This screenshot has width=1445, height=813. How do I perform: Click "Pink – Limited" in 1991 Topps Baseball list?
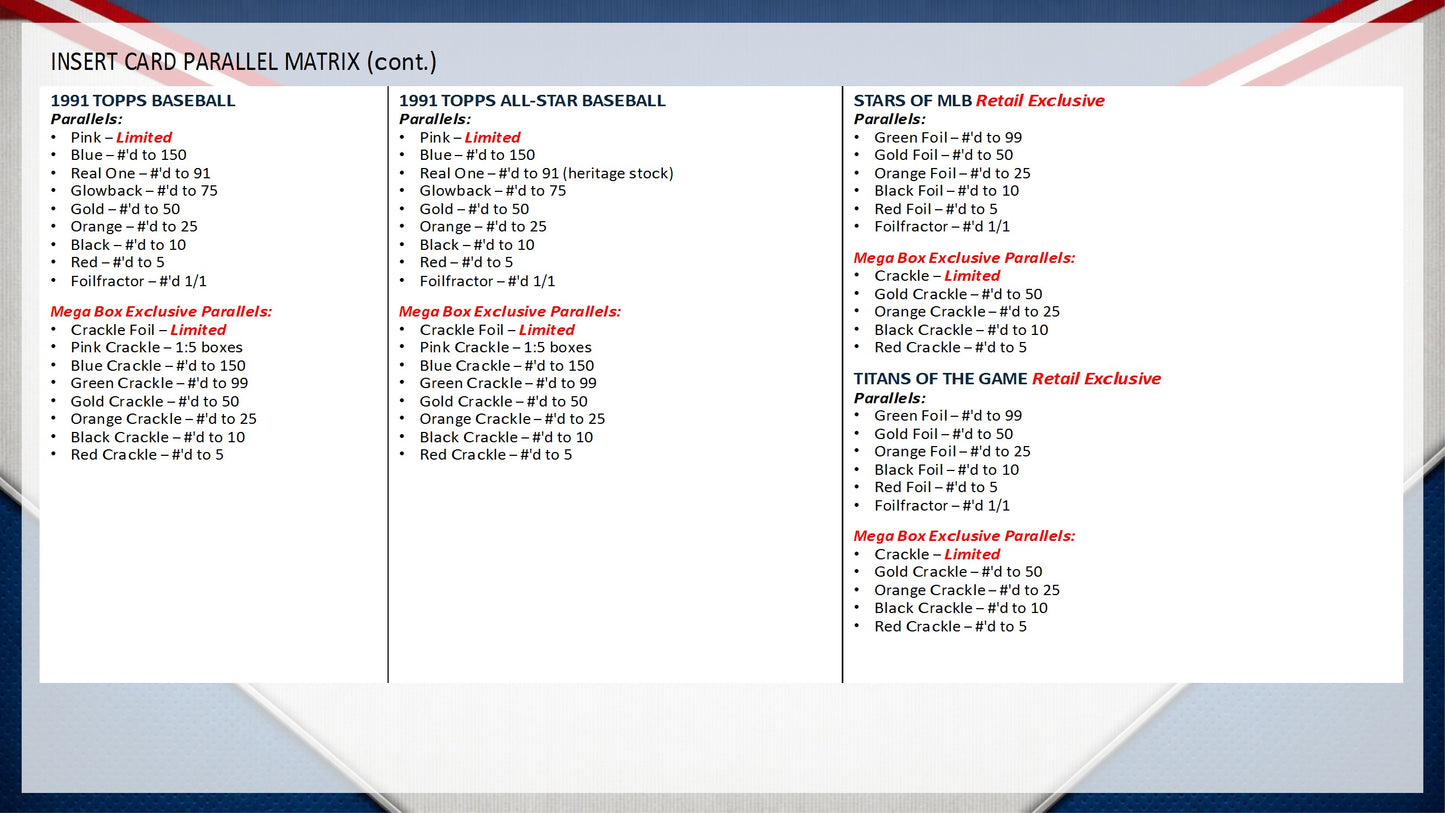pyautogui.click(x=121, y=137)
